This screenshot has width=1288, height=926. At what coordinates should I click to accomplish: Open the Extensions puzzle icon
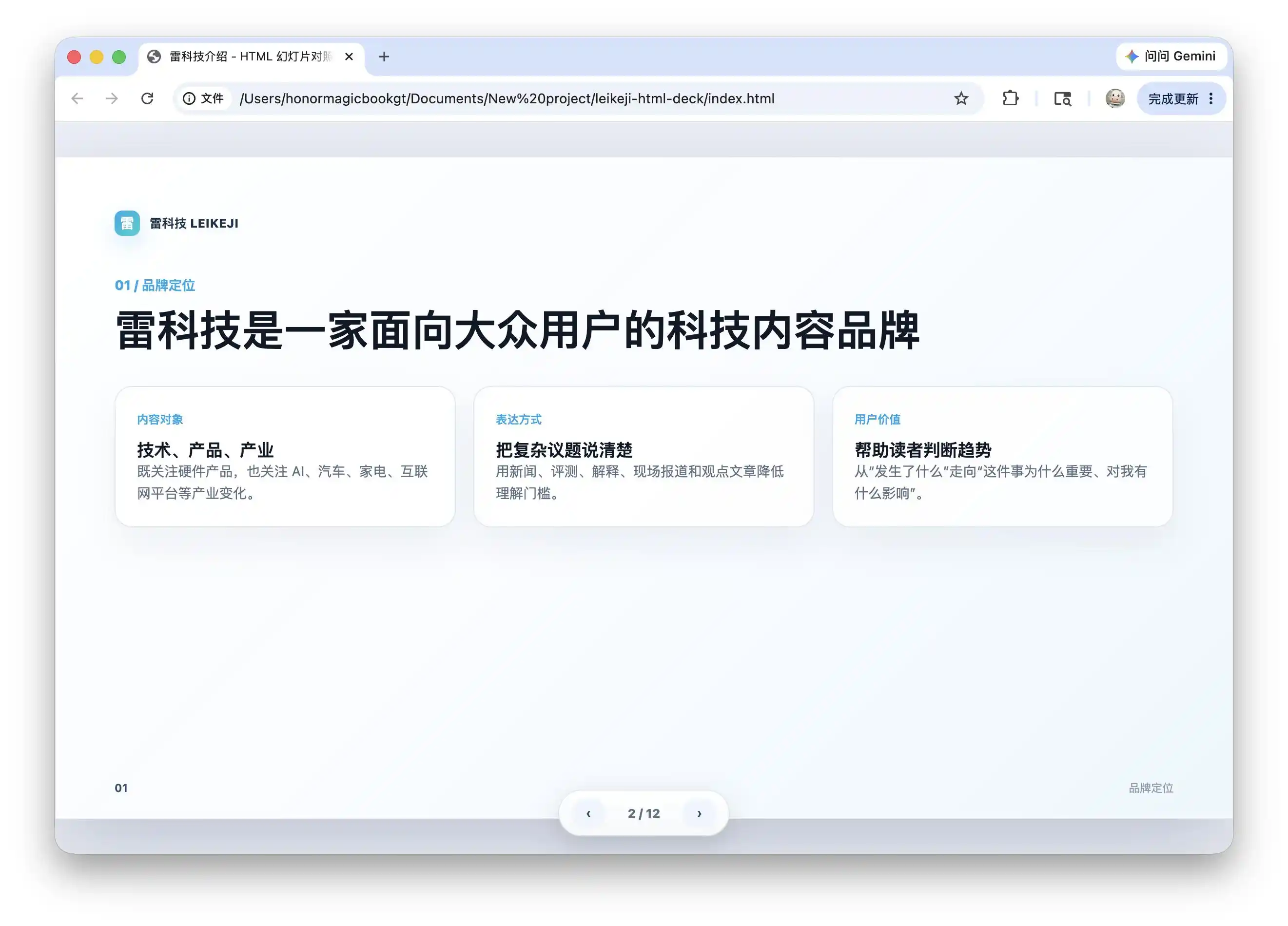click(x=1010, y=99)
